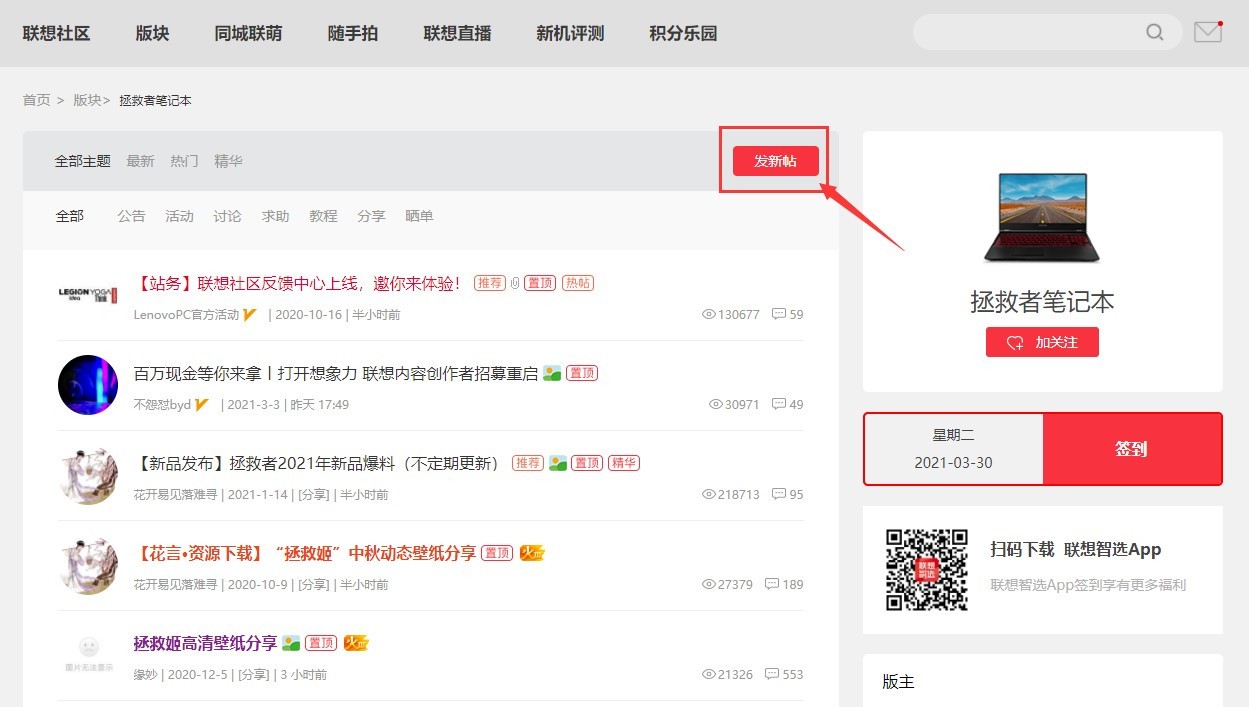
Task: Click the 联想智选 QR code image
Action: (927, 570)
